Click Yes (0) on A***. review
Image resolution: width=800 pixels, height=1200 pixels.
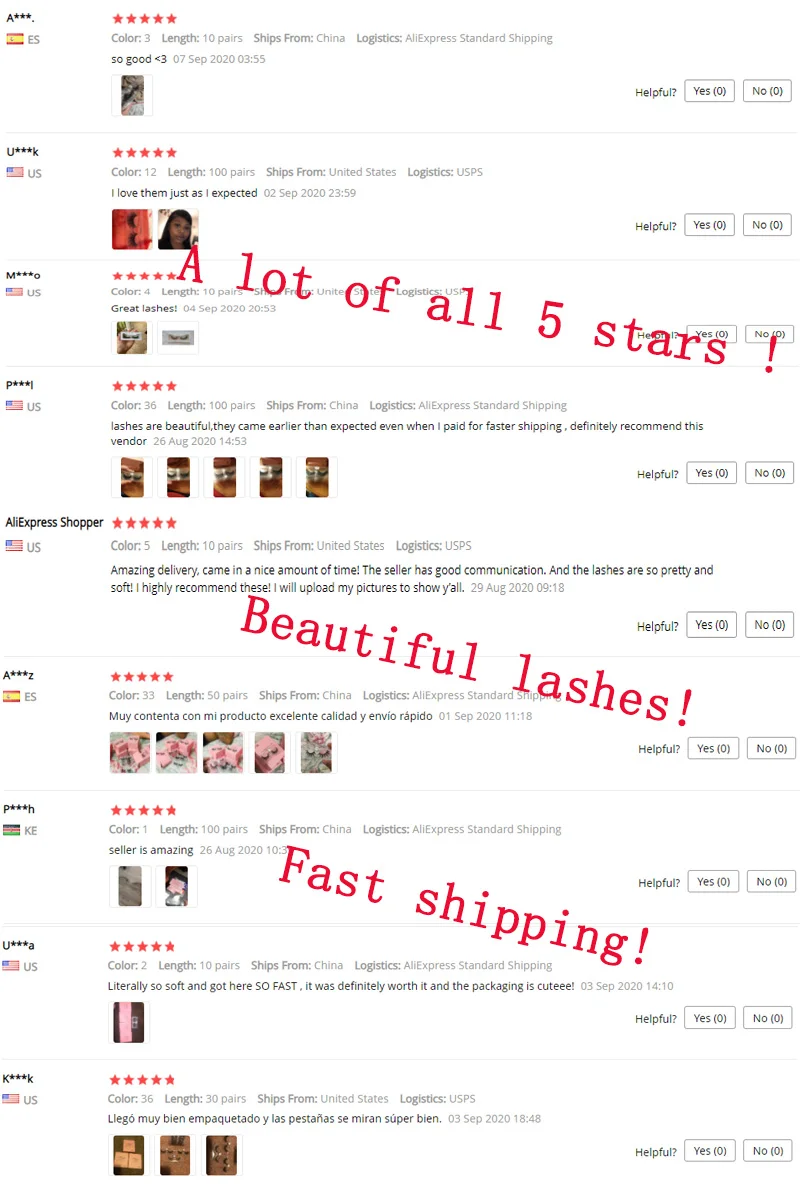(x=710, y=91)
